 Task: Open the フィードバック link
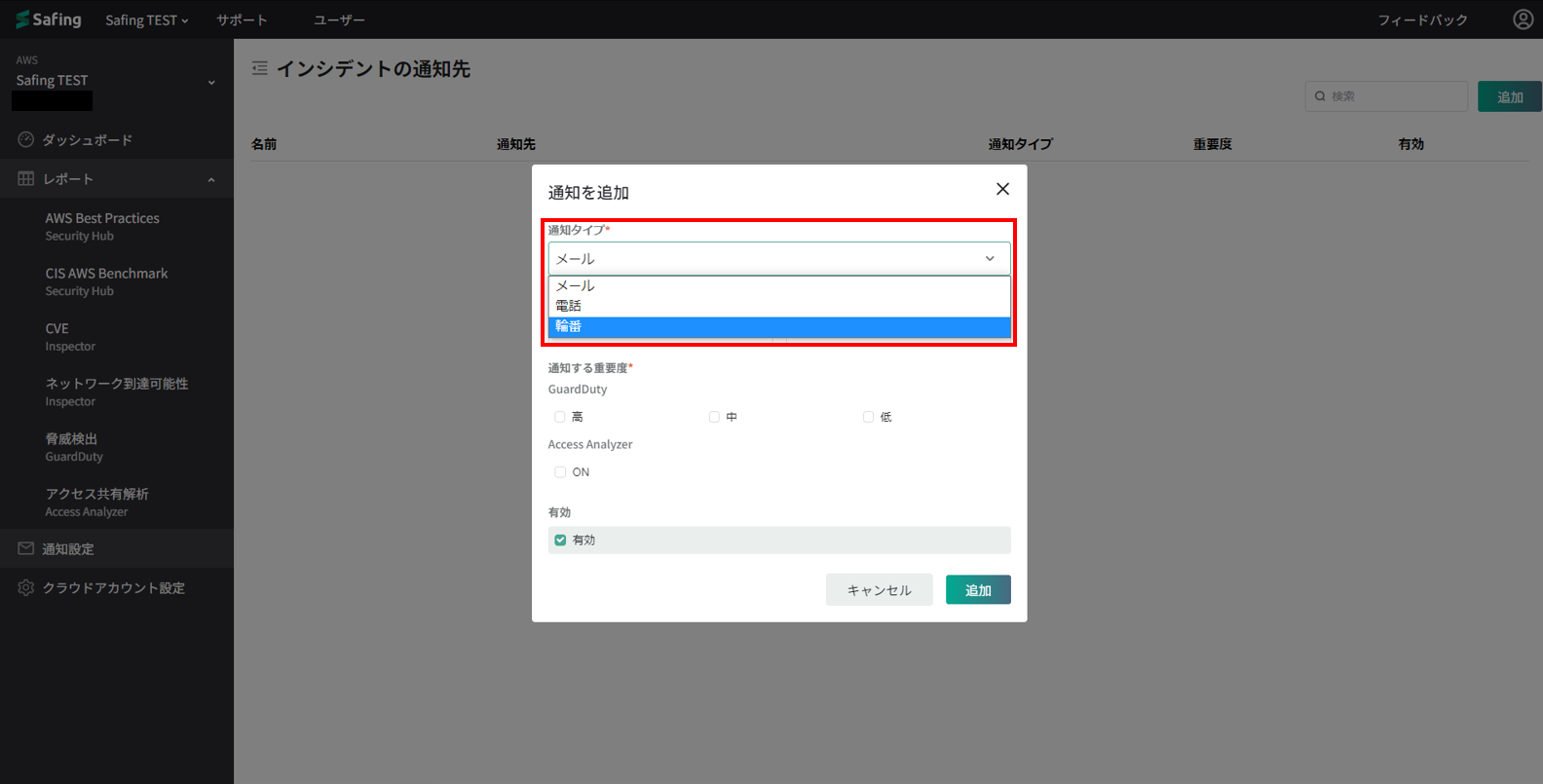click(1422, 19)
